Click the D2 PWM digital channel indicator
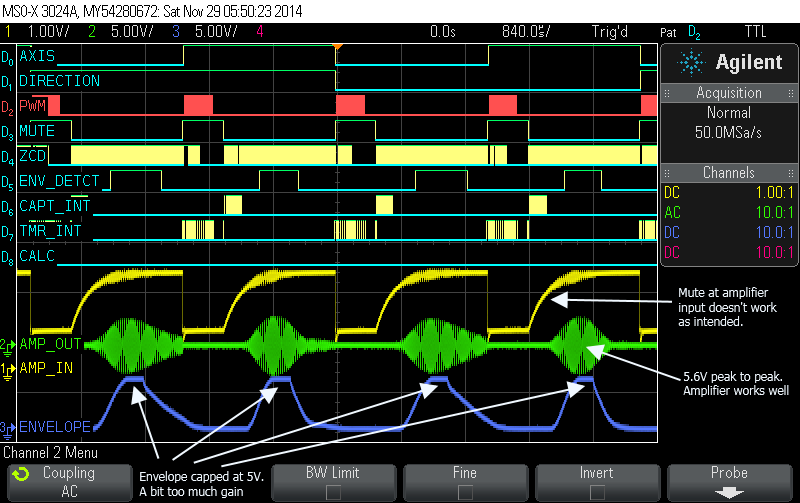Image resolution: width=800 pixels, height=503 pixels. click(x=8, y=106)
